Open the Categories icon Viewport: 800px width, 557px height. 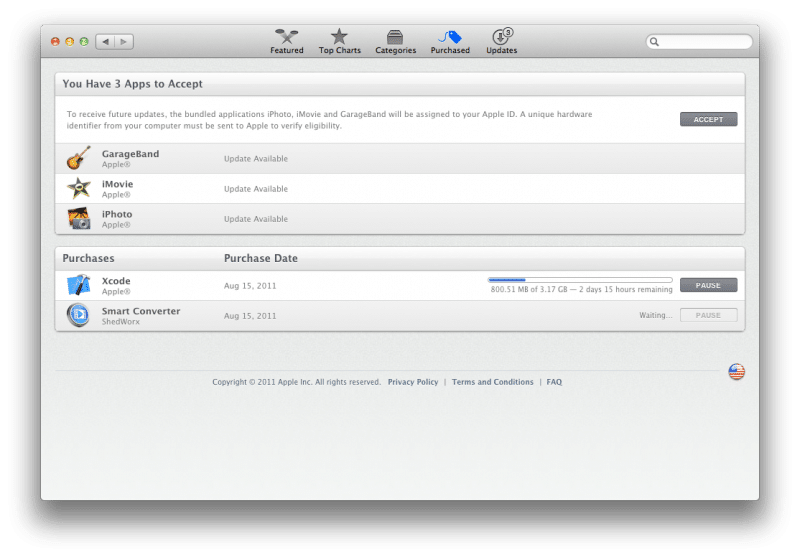coord(395,37)
